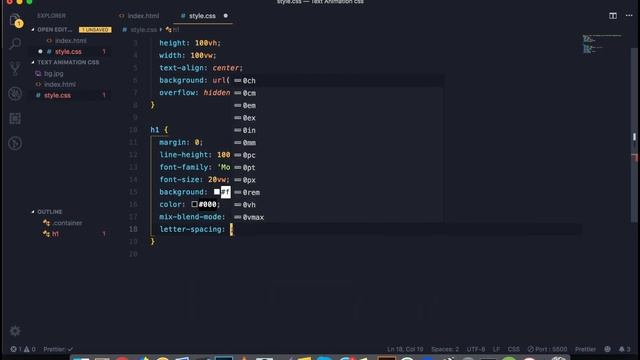Choose 0cm from the suggestion list
The width and height of the screenshot is (640, 360).
point(338,93)
